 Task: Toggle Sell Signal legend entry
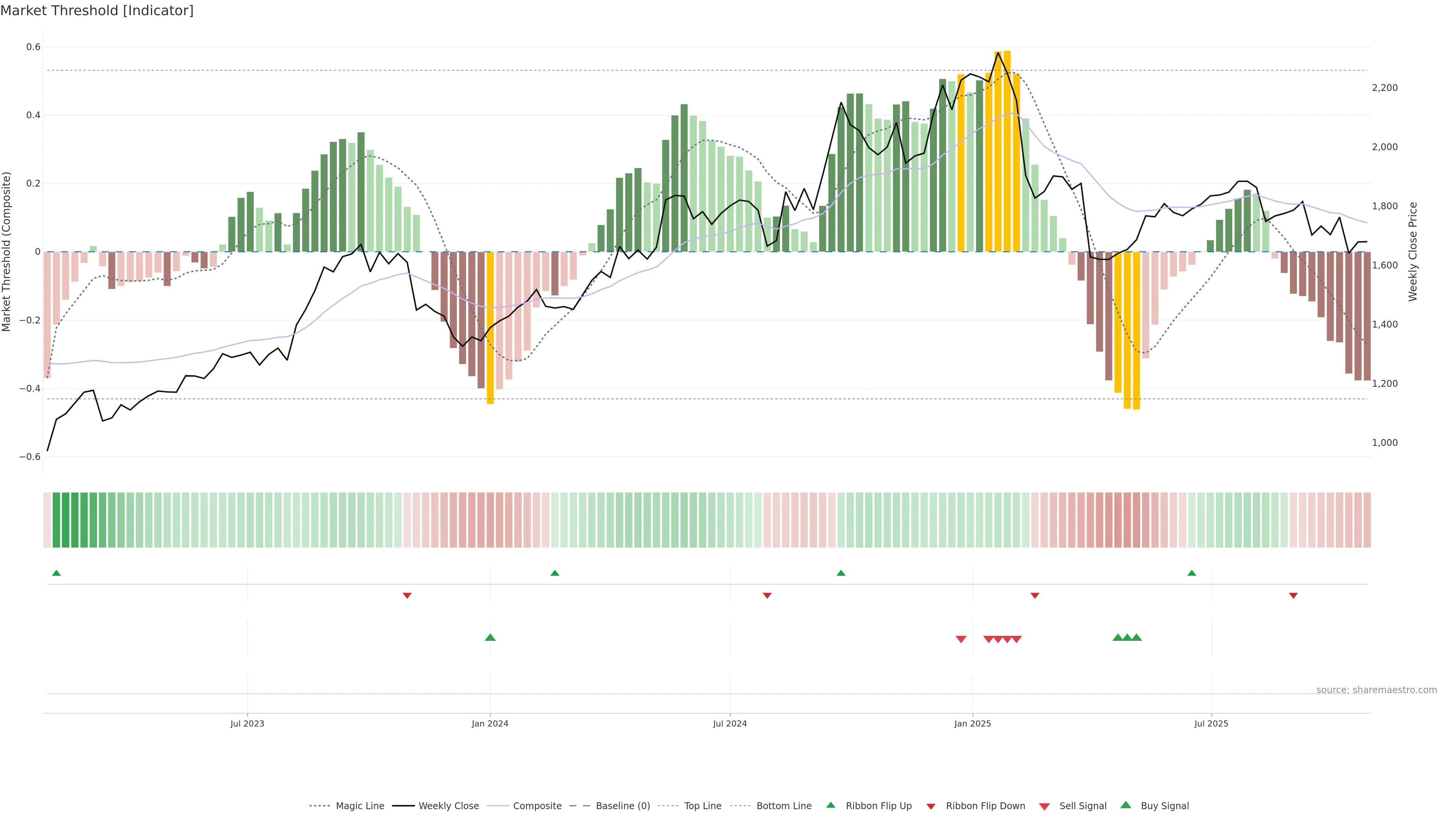click(x=1083, y=806)
